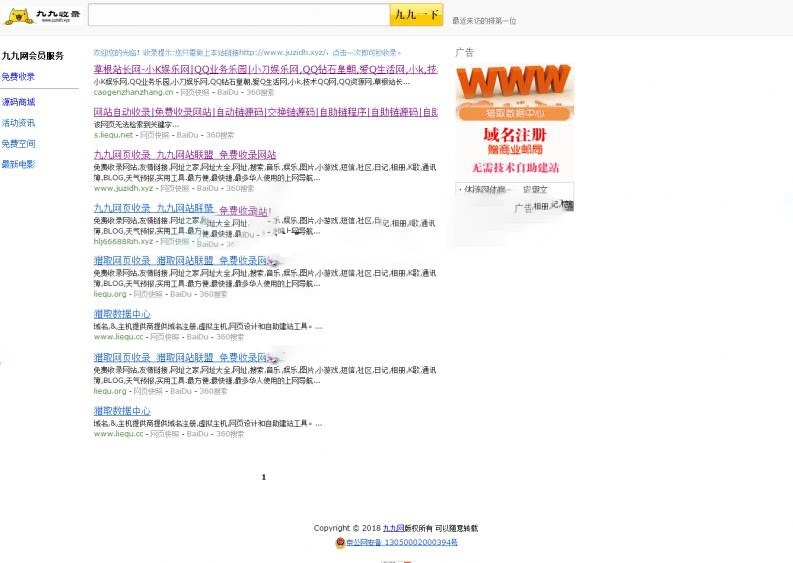The height and width of the screenshot is (563, 793).
Task: Open the 草根站长网 result title
Action: click(x=266, y=69)
